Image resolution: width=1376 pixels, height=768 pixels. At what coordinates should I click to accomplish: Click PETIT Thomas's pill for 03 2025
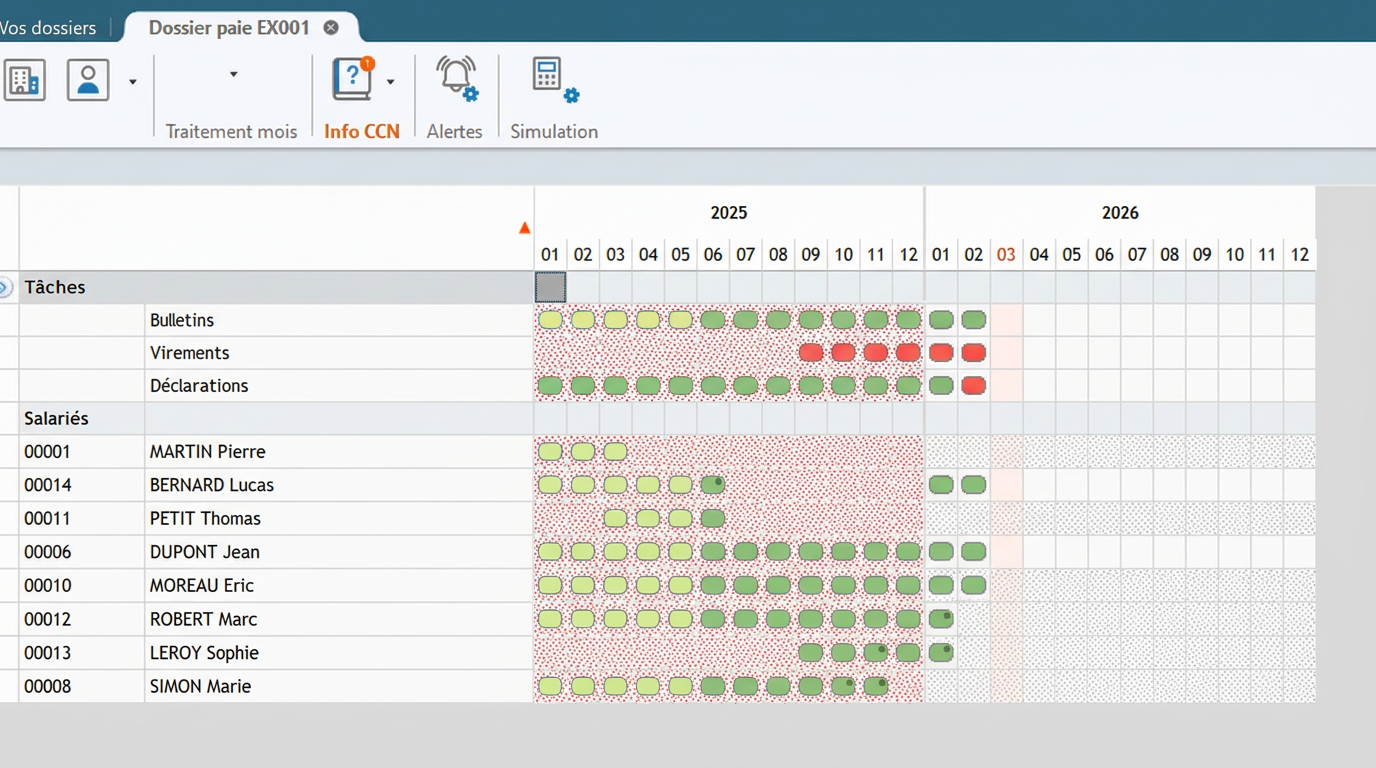click(615, 518)
